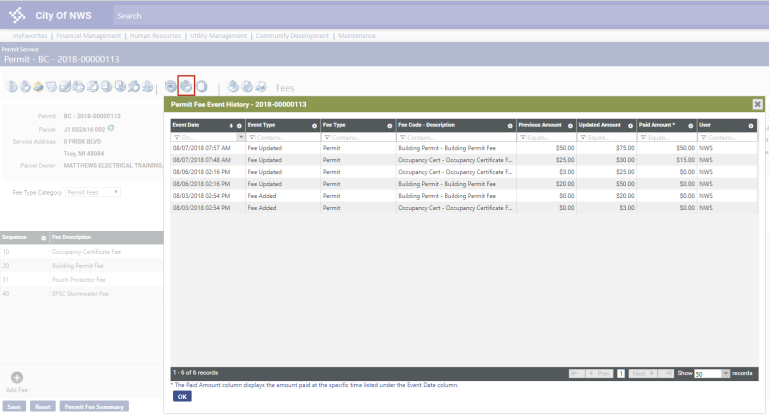Viewport: 769px width, 417px height.
Task: Open the Previous Amount column settings icon
Action: [x=569, y=126]
